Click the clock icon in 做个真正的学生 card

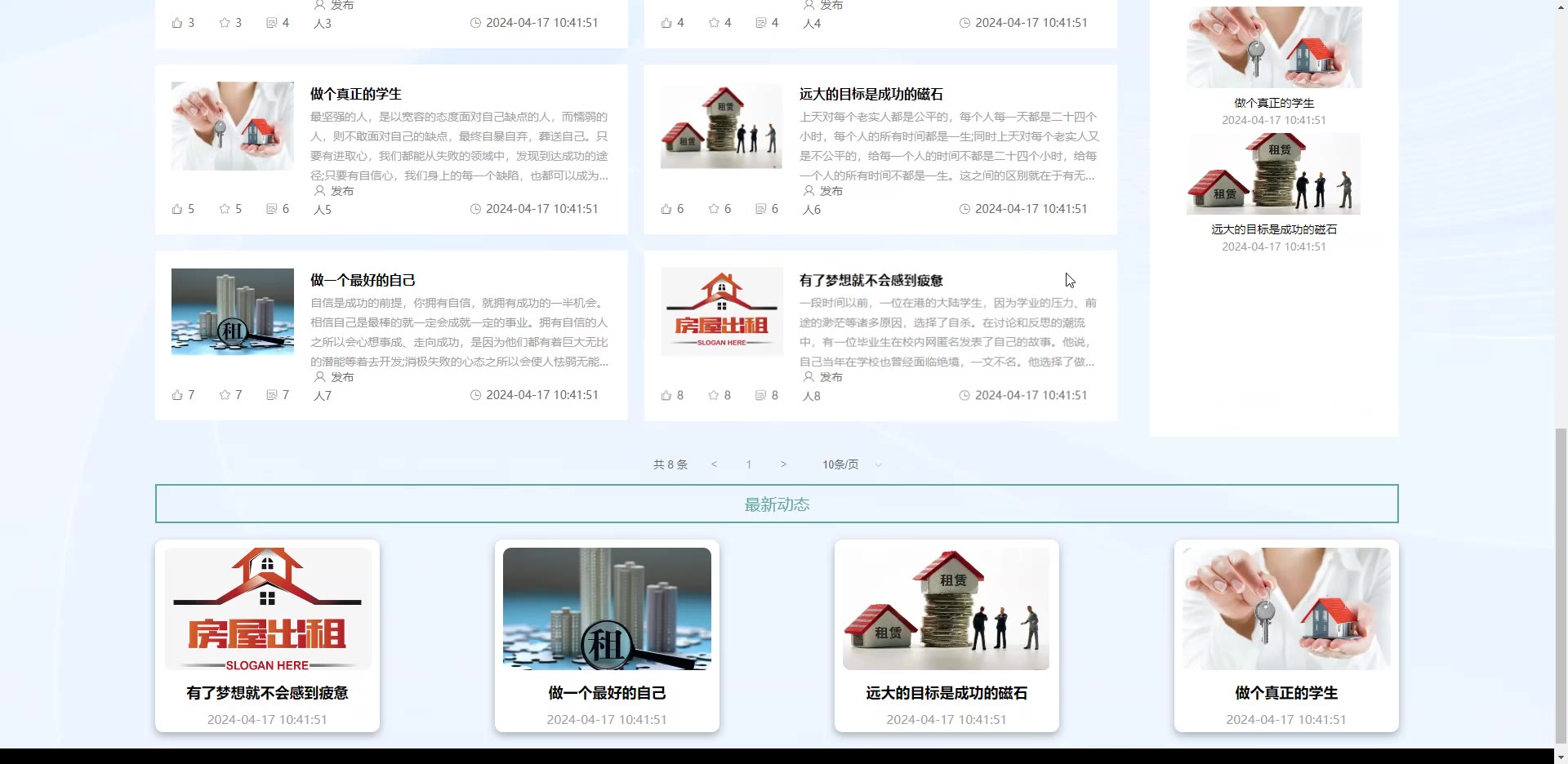(x=475, y=209)
